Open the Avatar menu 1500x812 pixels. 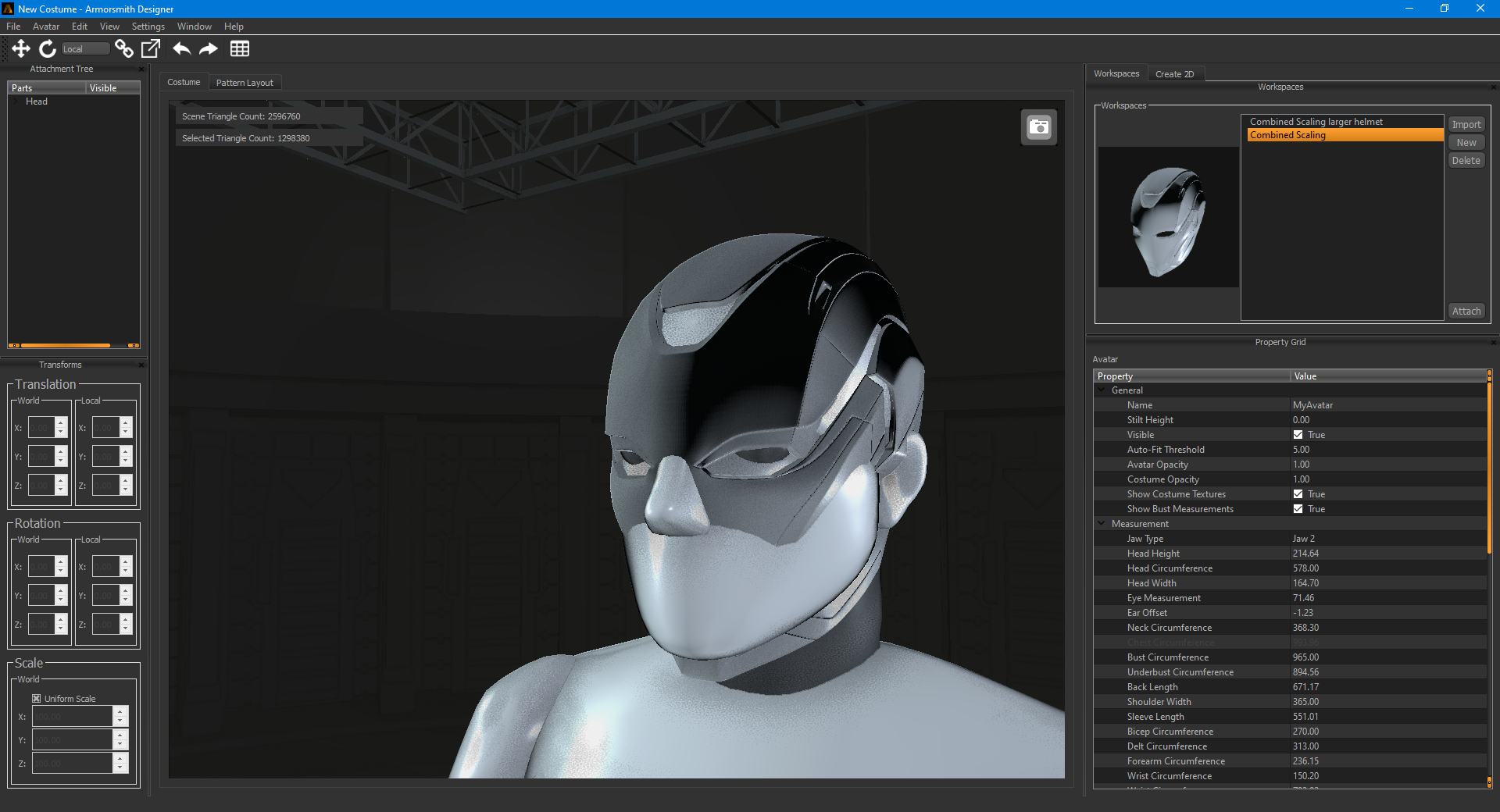46,27
